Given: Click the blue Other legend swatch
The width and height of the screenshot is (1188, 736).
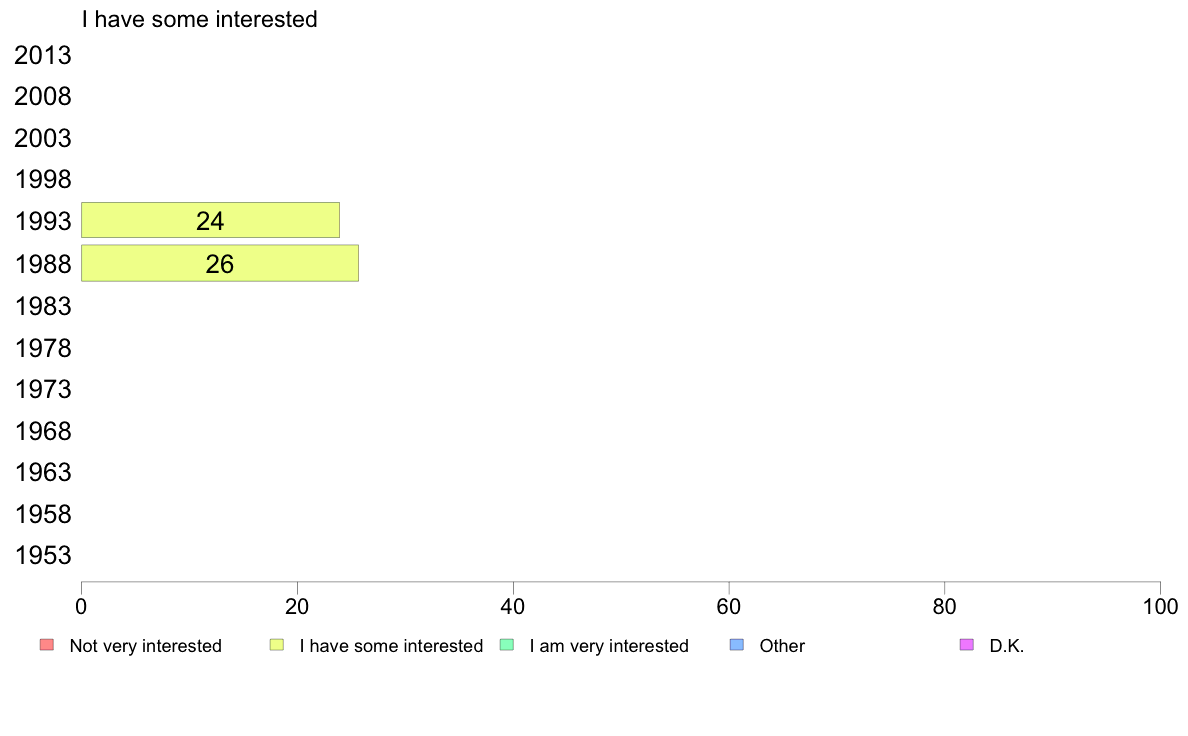Looking at the screenshot, I should [x=736, y=645].
